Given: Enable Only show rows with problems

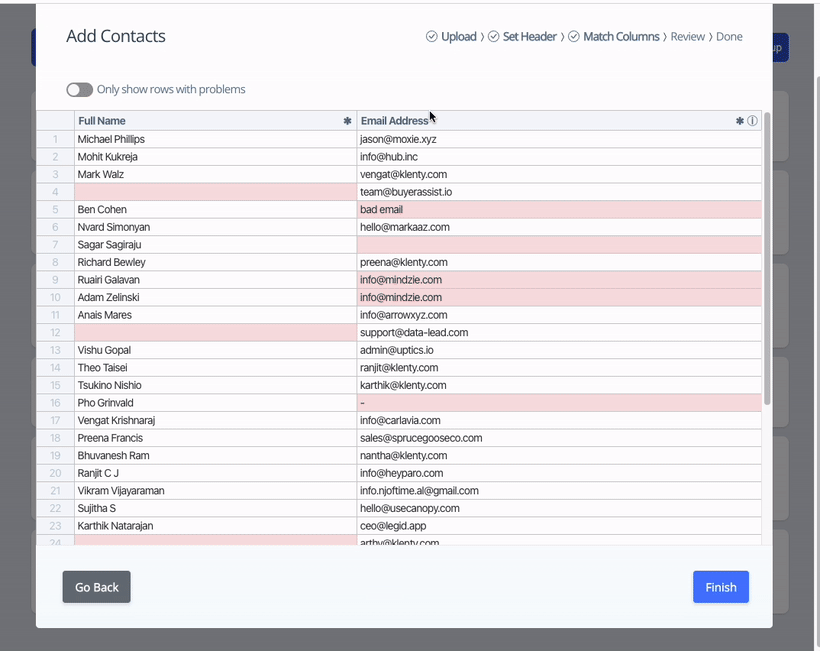Looking at the screenshot, I should 79,89.
